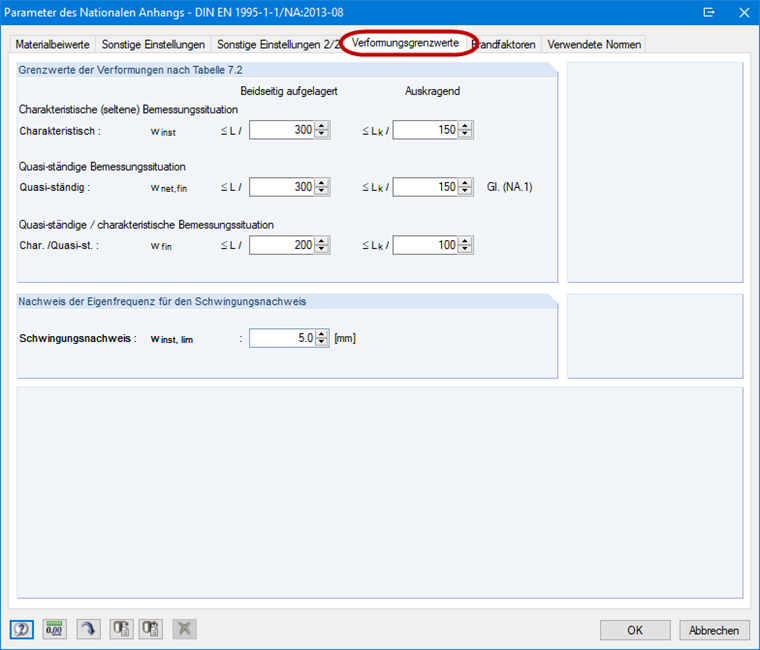Increase w inst L/ limit with up arrow
Screen dimensions: 760x650
click(321, 126)
